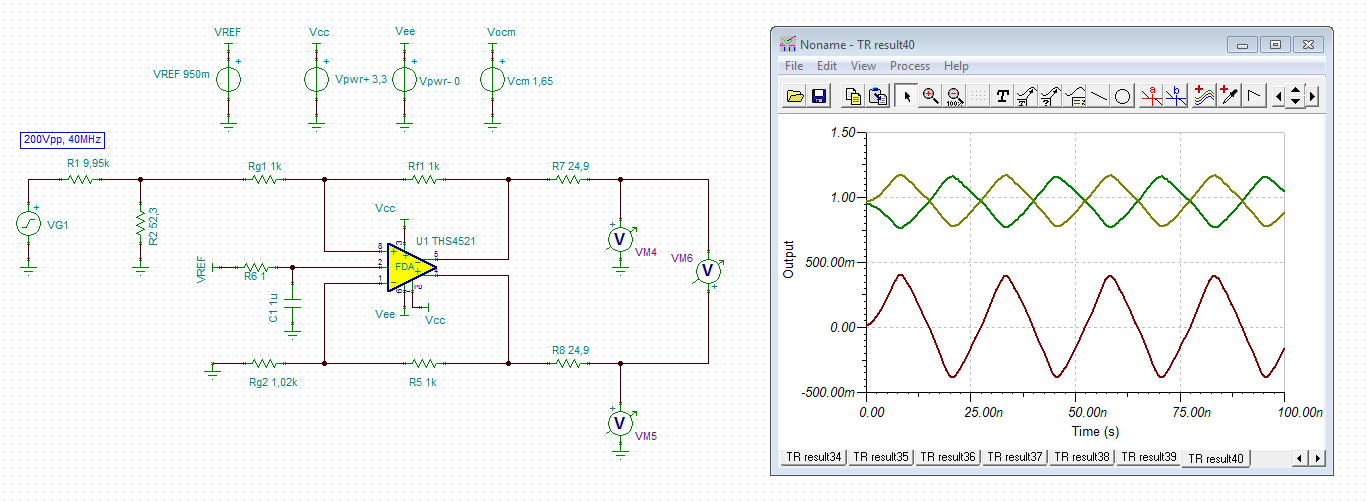The image size is (1367, 502).
Task: Select resistor label R7 24,9
Action: 571,166
